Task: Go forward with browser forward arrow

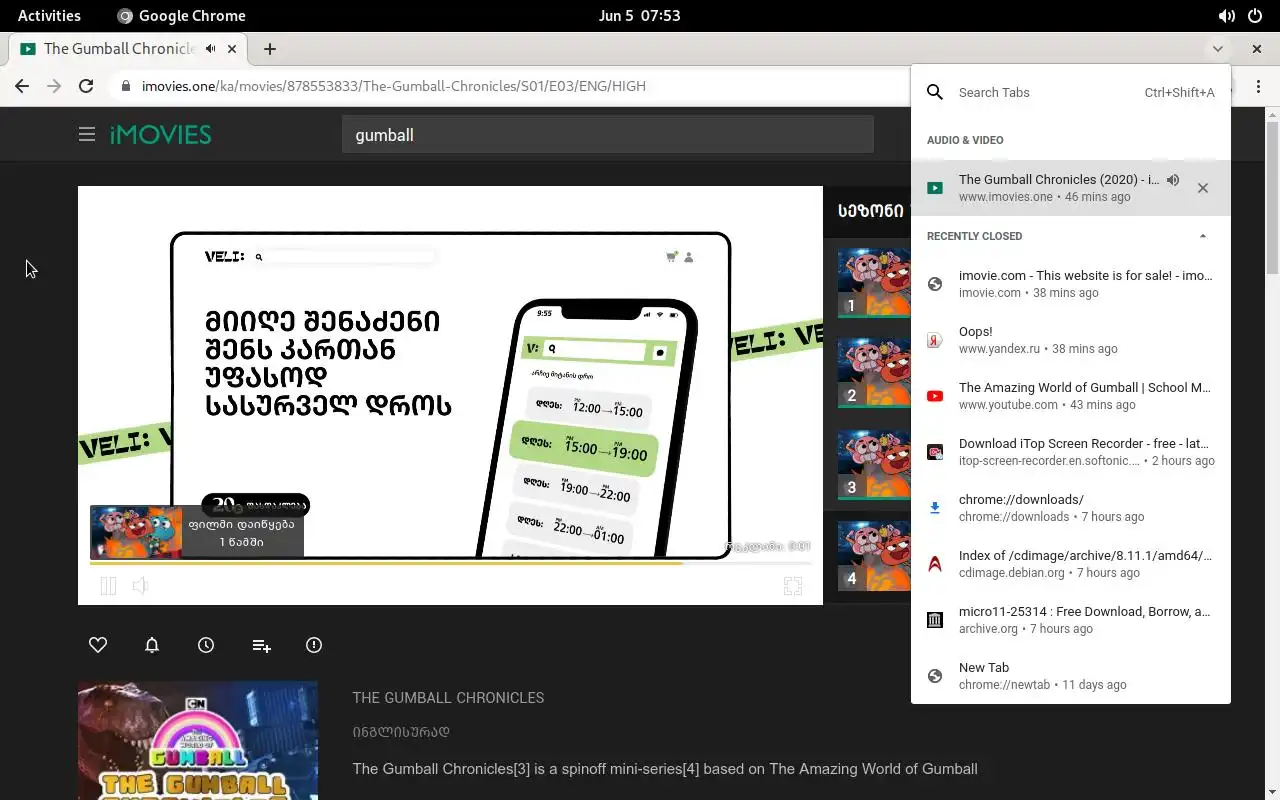Action: pyautogui.click(x=54, y=86)
